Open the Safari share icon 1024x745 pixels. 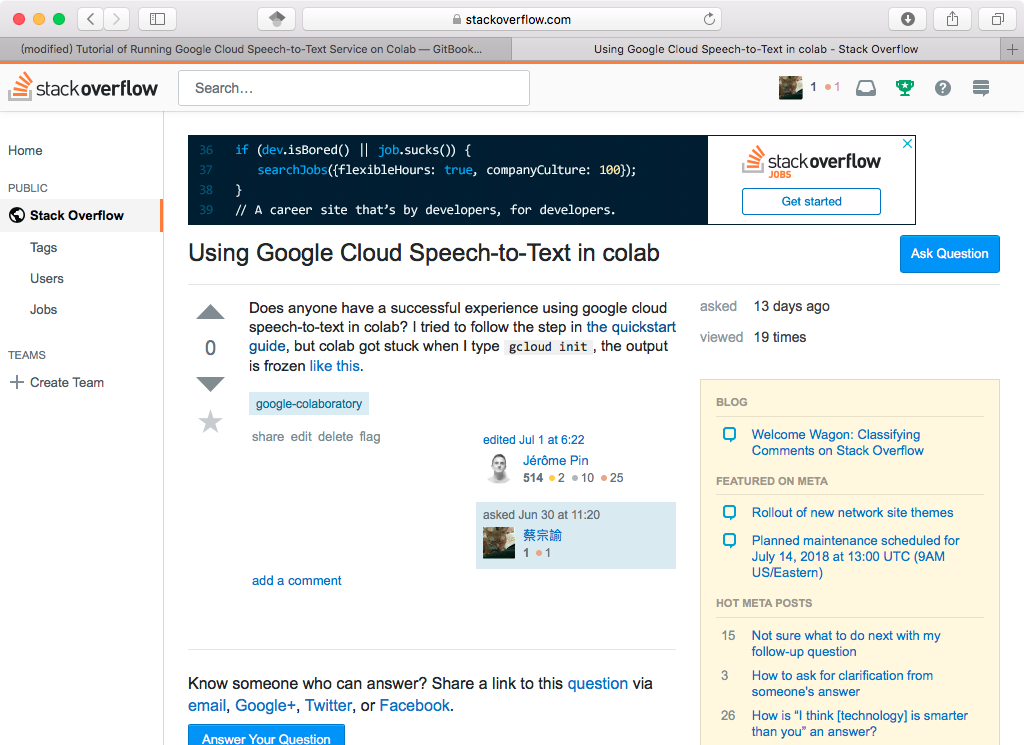click(x=953, y=19)
